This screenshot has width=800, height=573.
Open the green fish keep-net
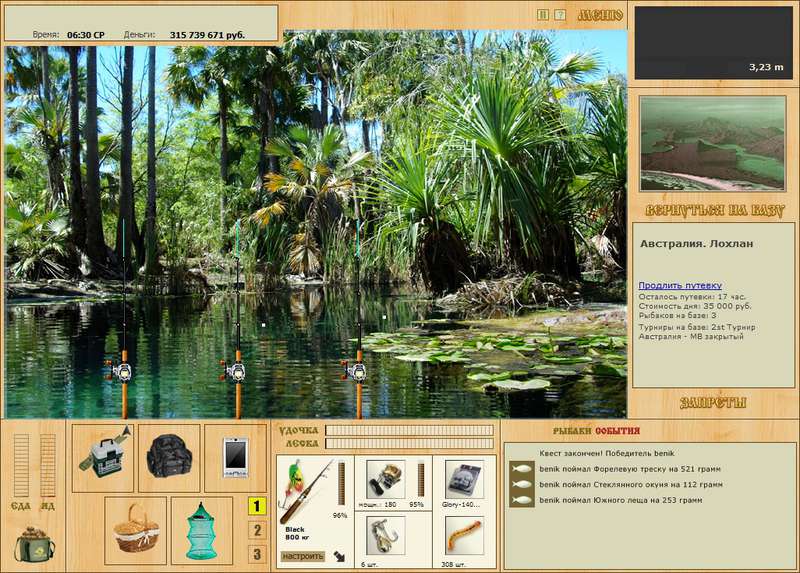tap(202, 531)
